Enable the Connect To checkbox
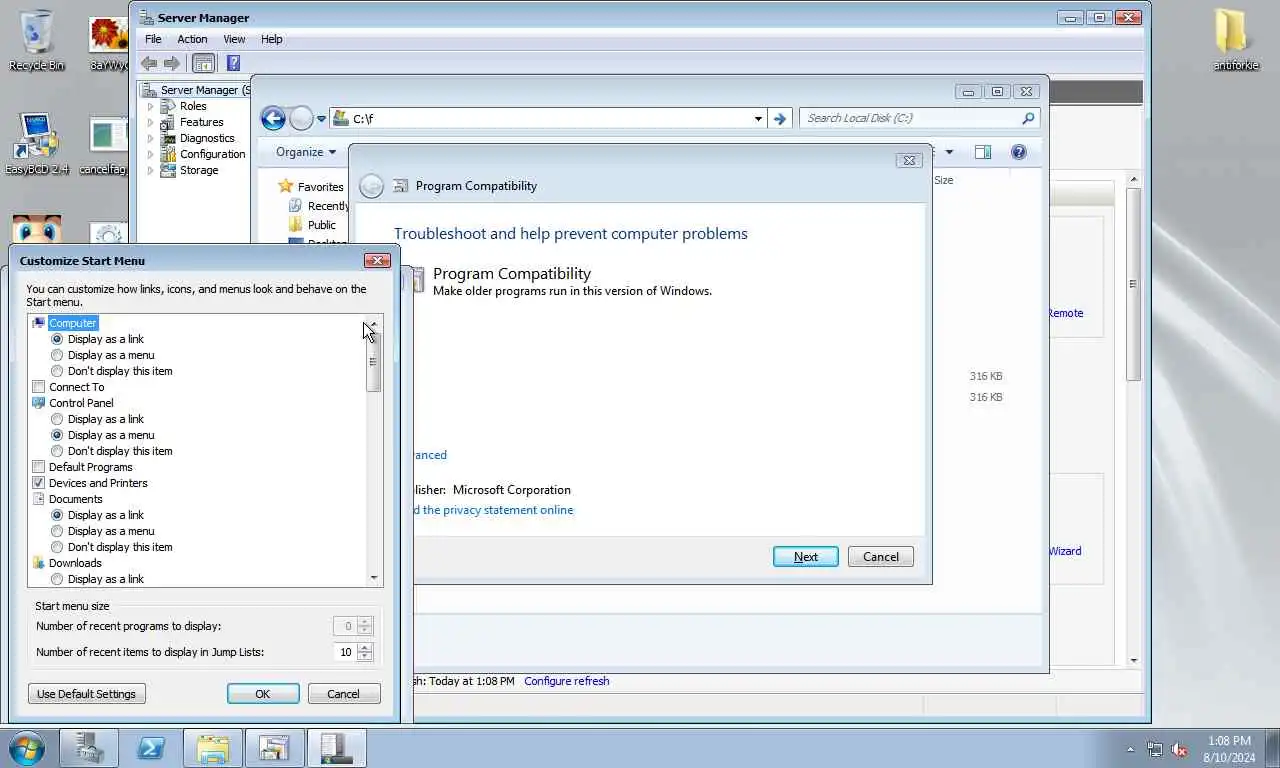Image resolution: width=1280 pixels, height=768 pixels. click(x=39, y=387)
